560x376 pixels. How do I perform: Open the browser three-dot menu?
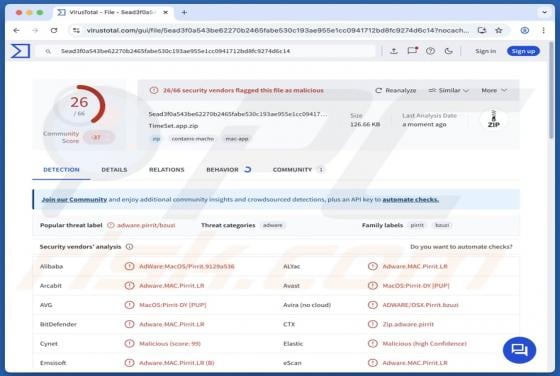point(543,31)
